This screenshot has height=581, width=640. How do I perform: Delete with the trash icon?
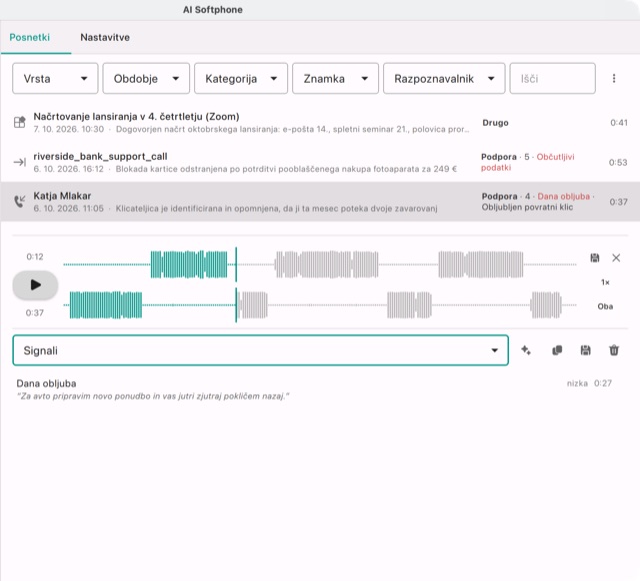614,350
